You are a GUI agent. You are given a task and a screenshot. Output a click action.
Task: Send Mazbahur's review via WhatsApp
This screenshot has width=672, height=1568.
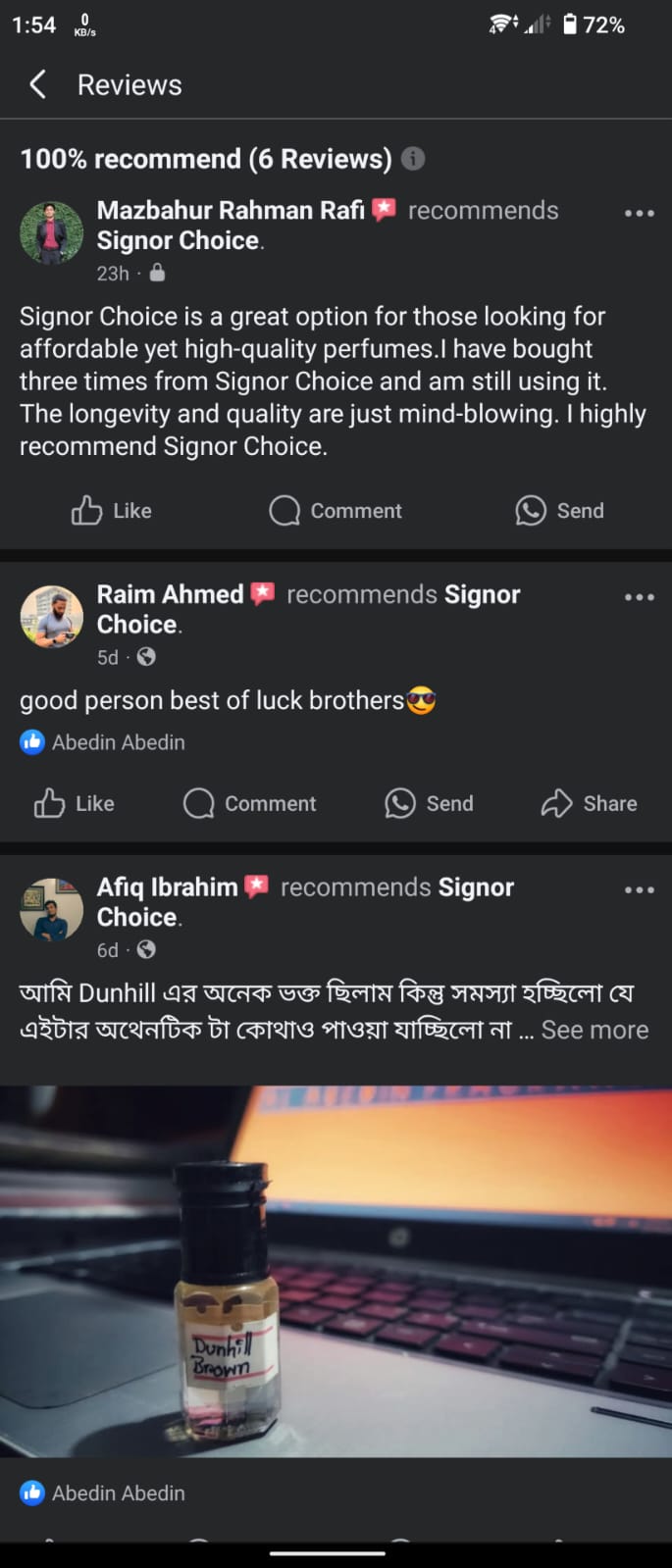[559, 510]
